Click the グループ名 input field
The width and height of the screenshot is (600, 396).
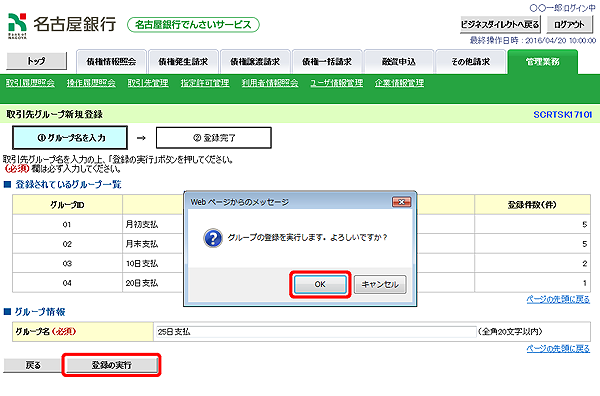[x=316, y=332]
